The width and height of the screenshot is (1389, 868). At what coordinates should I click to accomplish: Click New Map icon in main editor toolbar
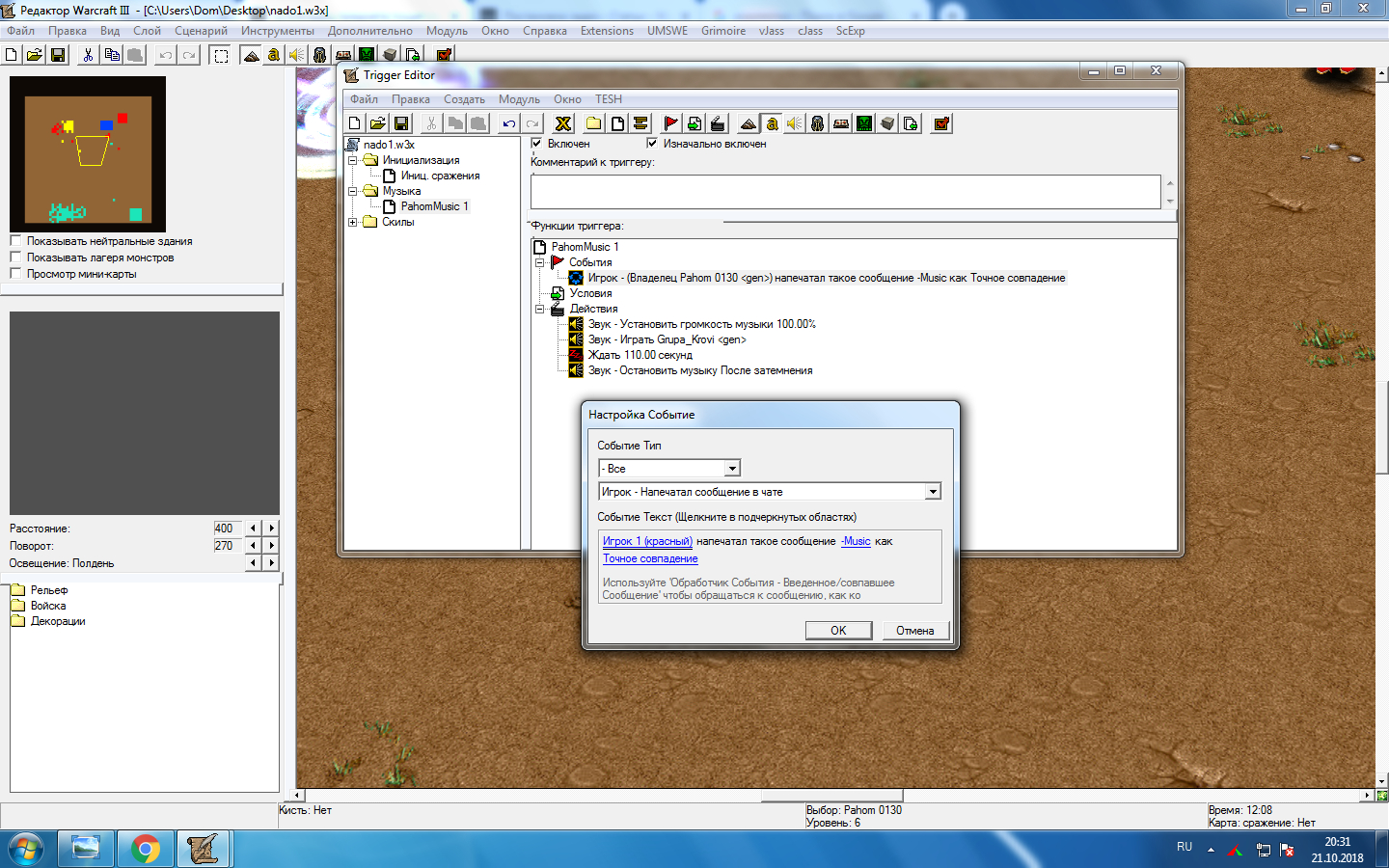point(12,55)
